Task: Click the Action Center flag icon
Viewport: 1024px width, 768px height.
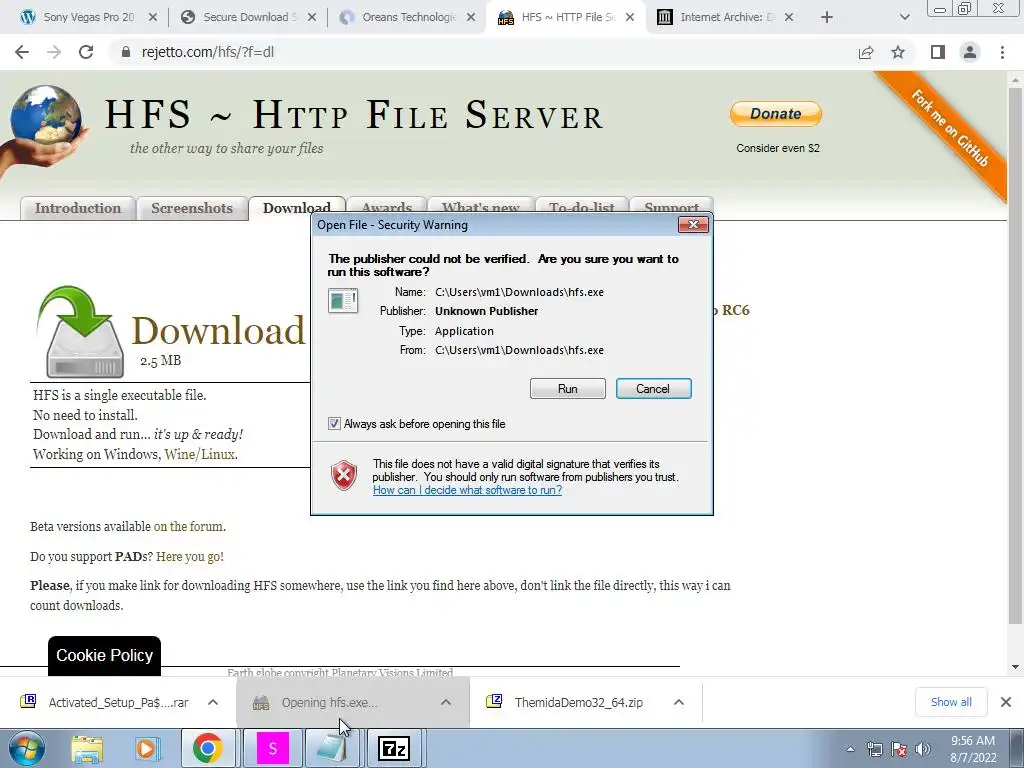Action: 899,749
